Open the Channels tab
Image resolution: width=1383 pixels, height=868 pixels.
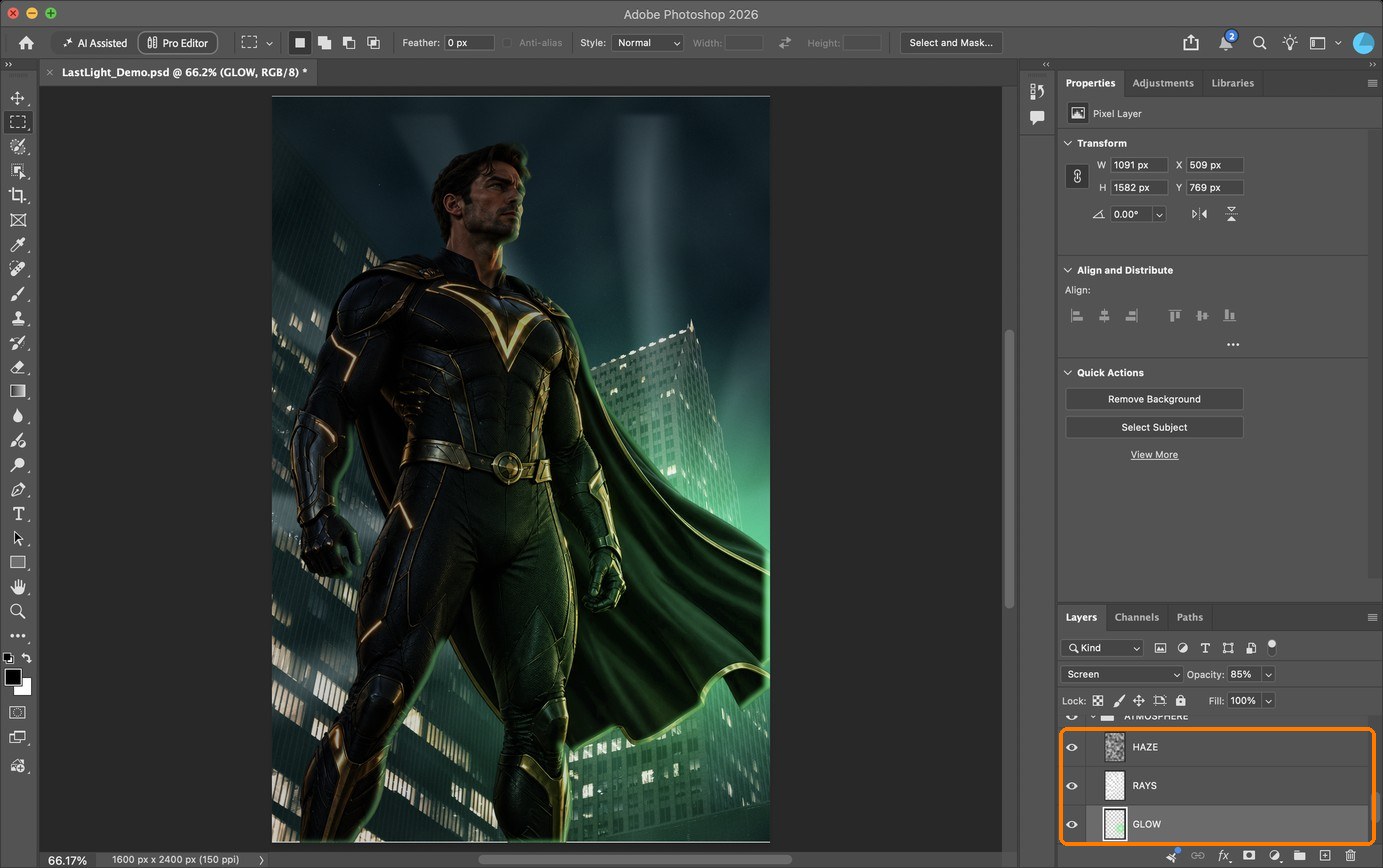click(1136, 617)
